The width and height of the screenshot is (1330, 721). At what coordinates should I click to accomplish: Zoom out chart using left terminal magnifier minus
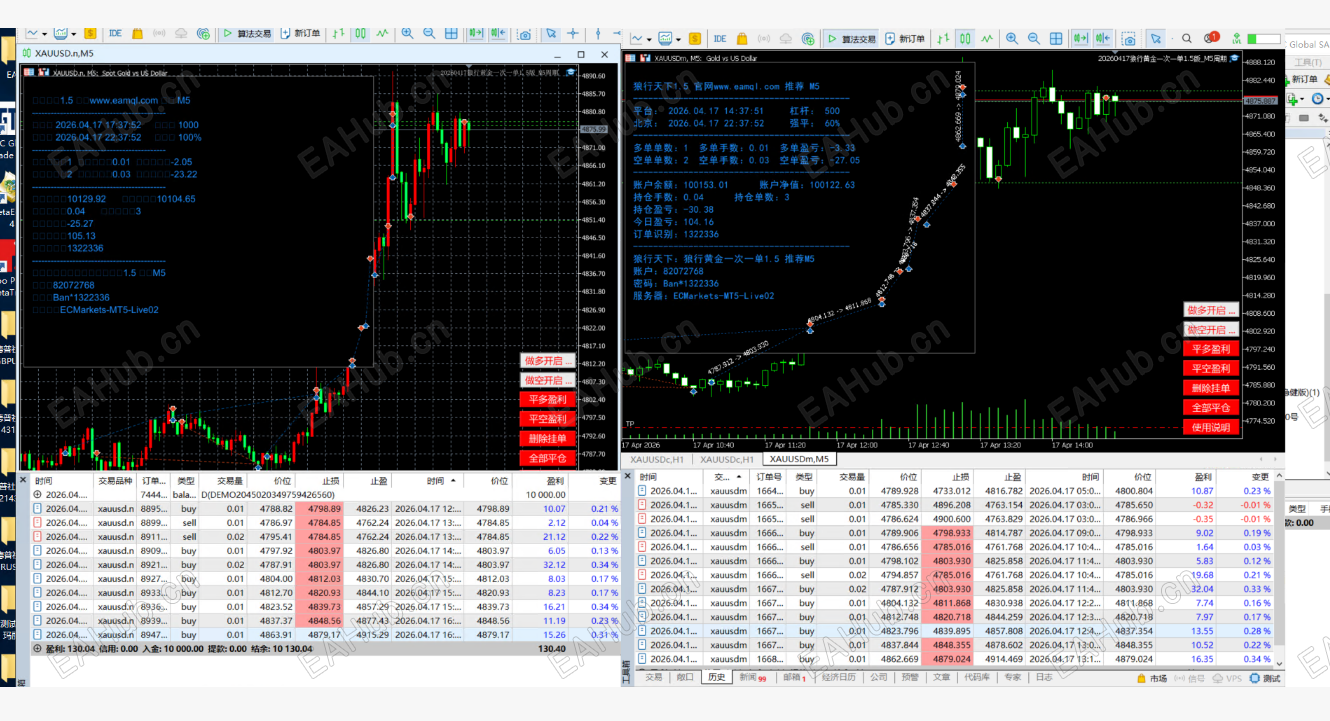pyautogui.click(x=429, y=33)
